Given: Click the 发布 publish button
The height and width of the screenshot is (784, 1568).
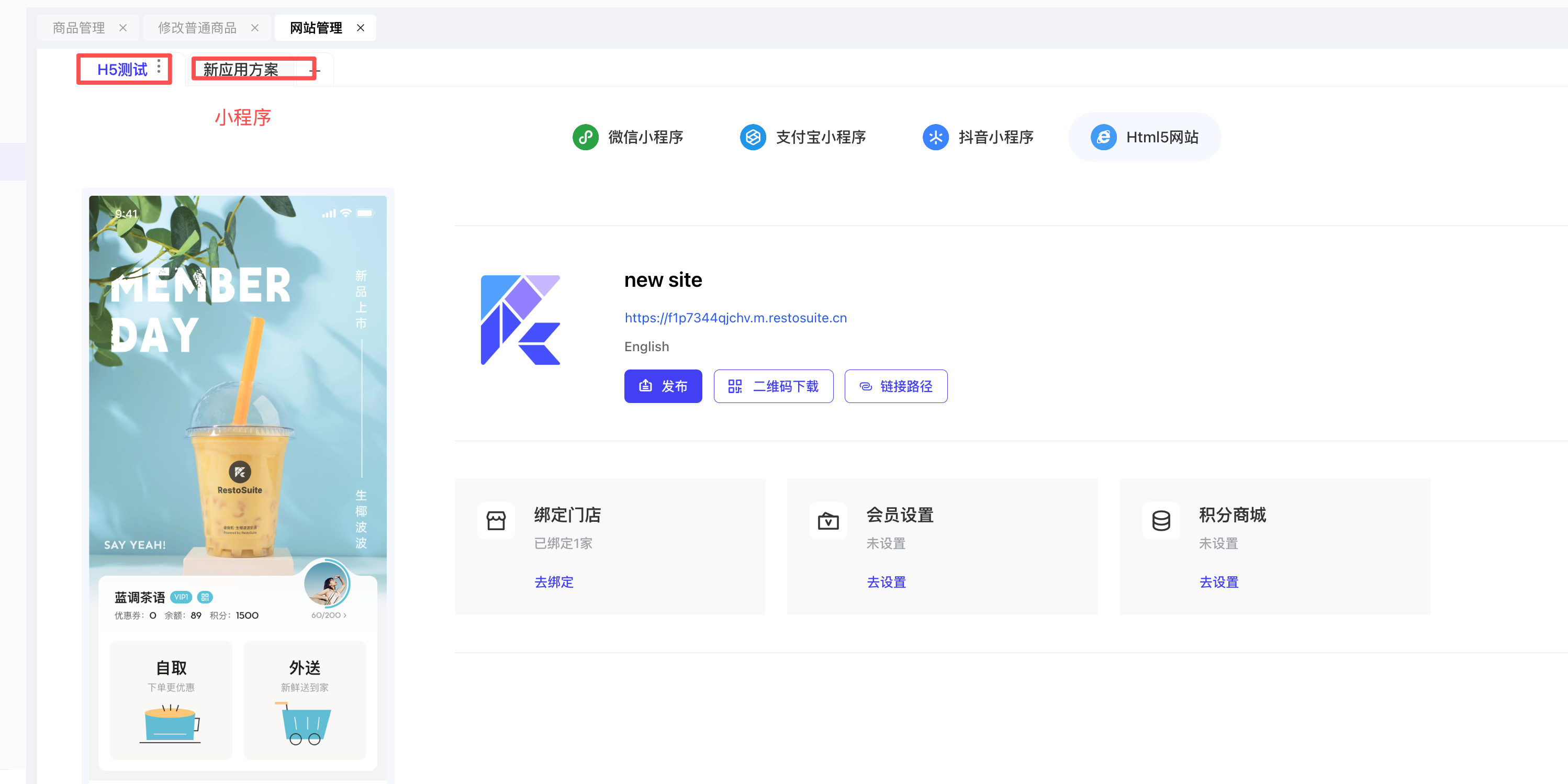Looking at the screenshot, I should coord(662,386).
